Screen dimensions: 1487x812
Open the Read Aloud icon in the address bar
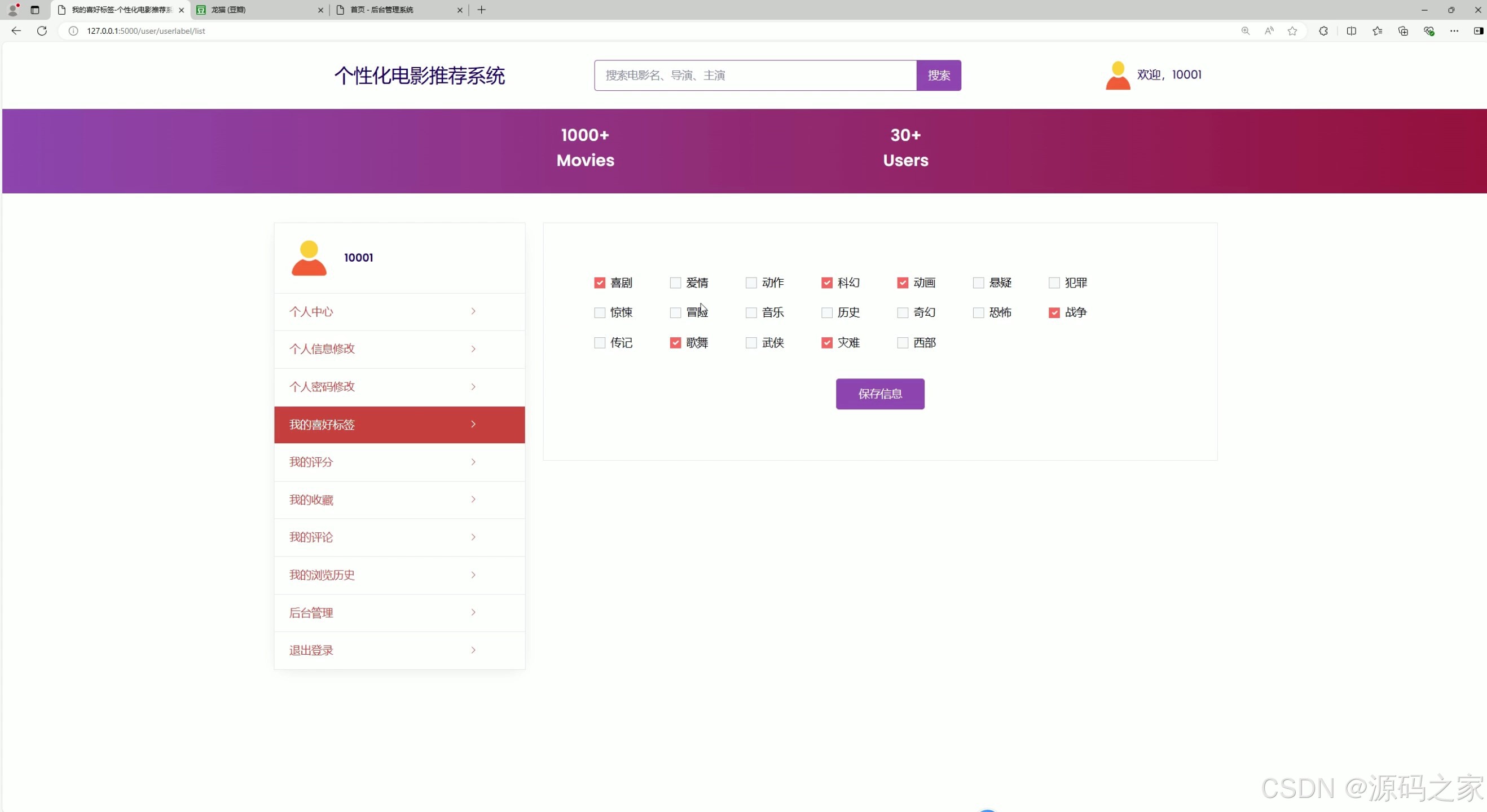(x=1269, y=31)
